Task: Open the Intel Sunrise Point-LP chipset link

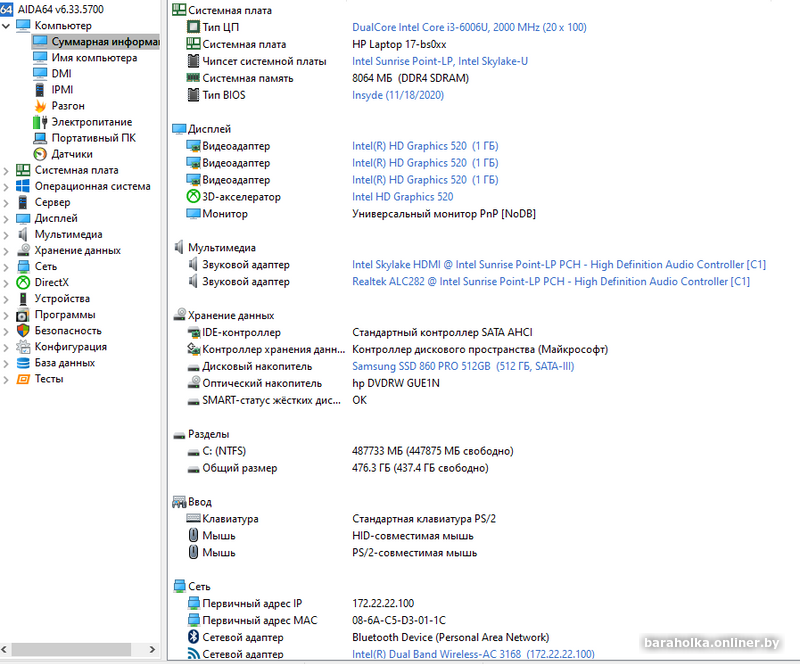Action: pos(440,61)
